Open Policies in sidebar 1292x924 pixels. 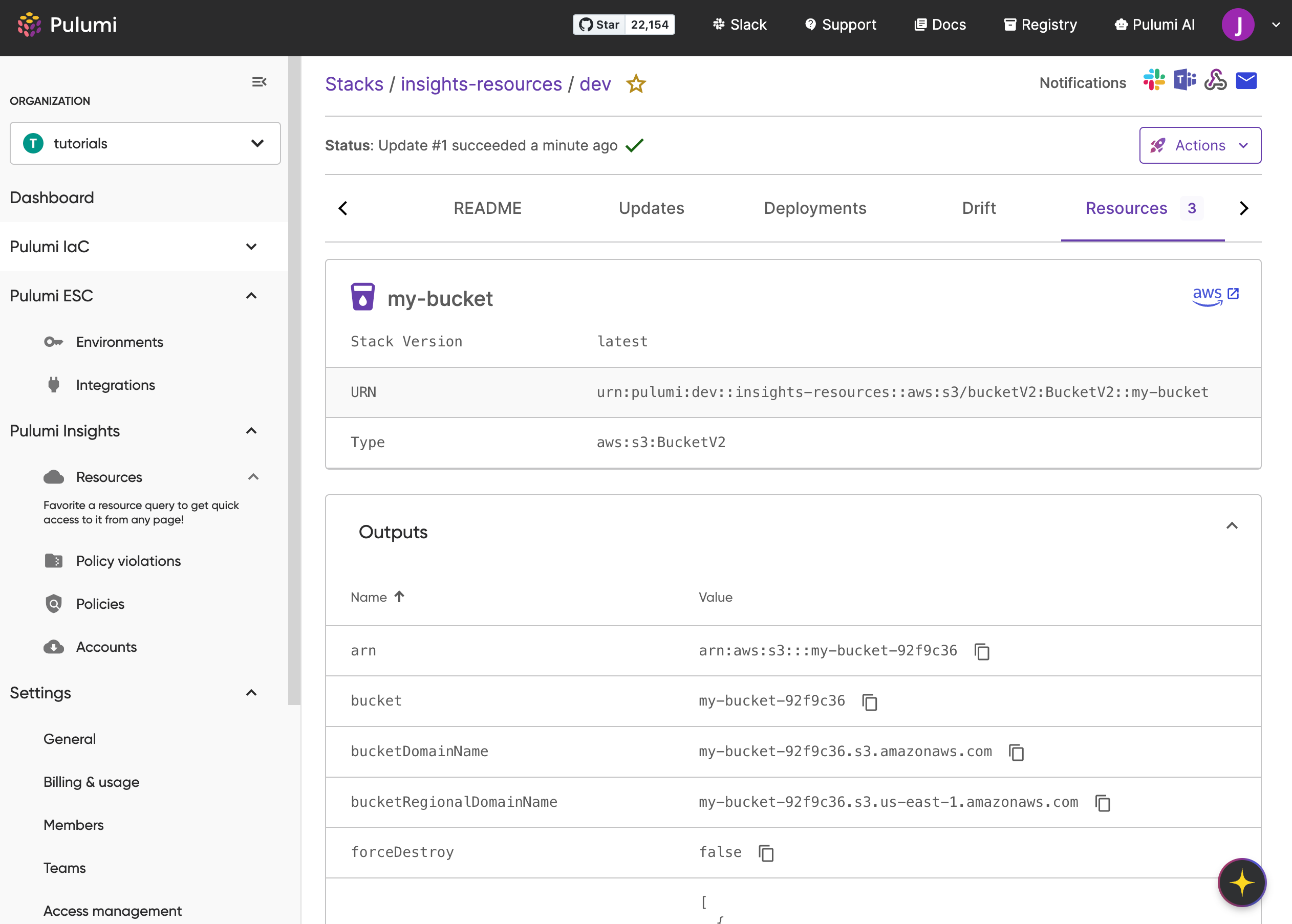[100, 604]
